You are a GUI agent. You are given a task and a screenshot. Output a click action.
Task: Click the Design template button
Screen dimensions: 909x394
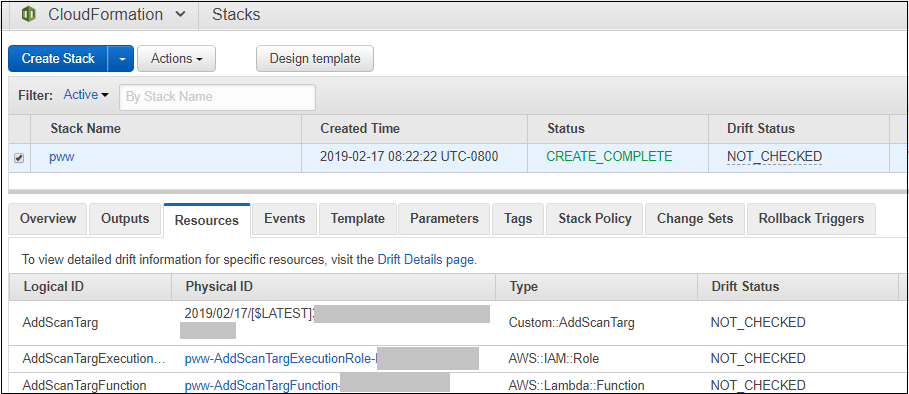point(315,59)
